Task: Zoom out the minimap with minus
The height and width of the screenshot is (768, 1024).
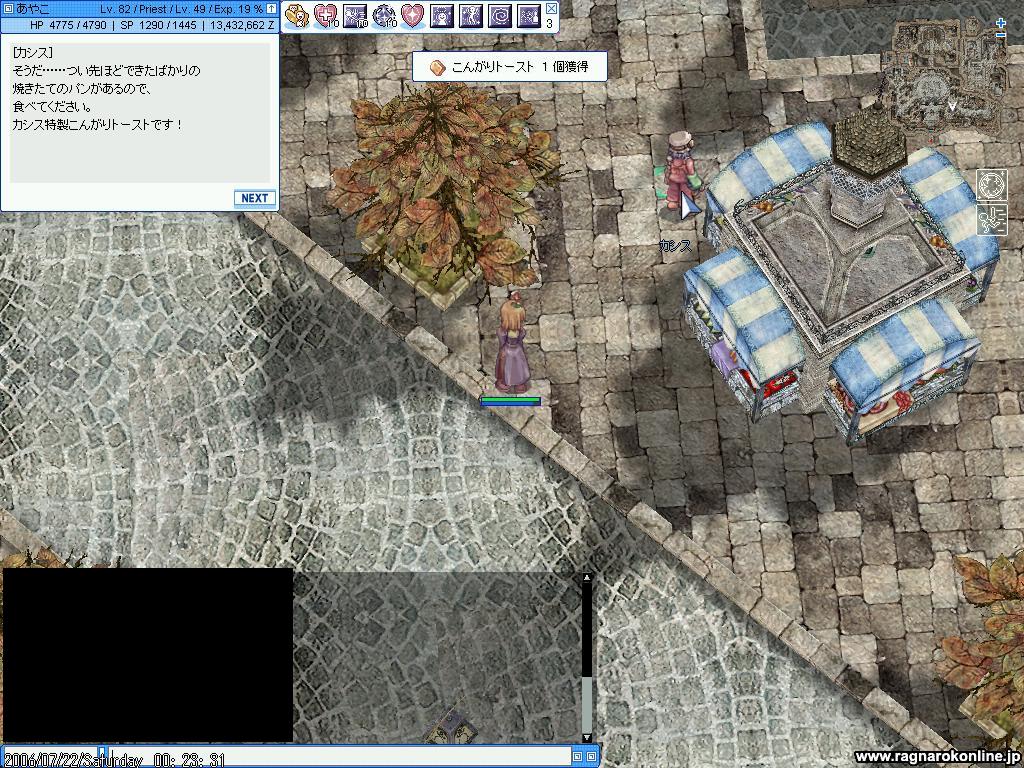Action: pyautogui.click(x=1000, y=35)
